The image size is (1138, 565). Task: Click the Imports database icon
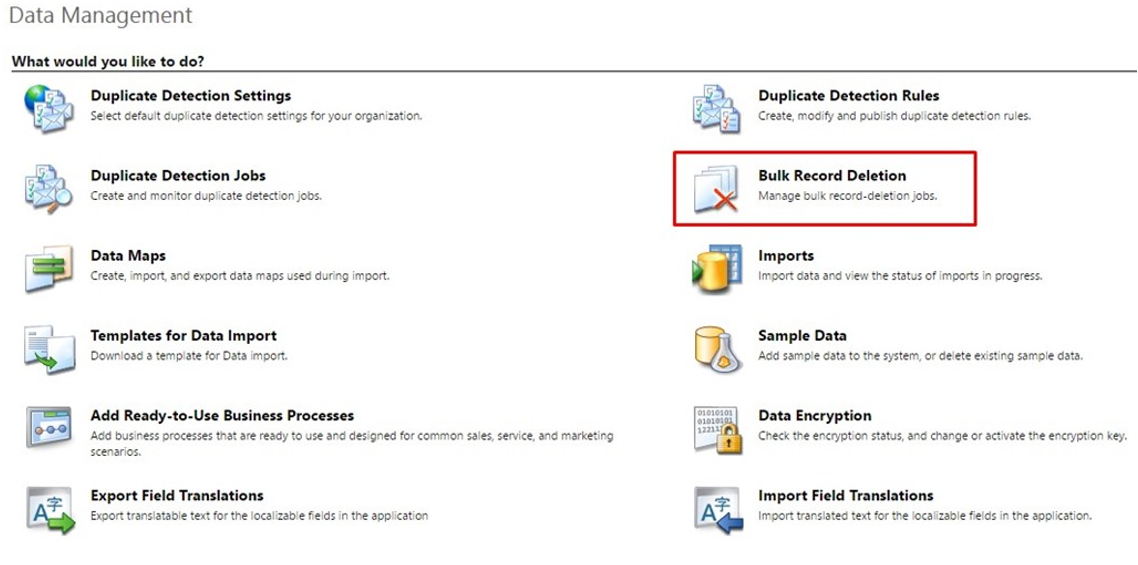pyautogui.click(x=716, y=269)
